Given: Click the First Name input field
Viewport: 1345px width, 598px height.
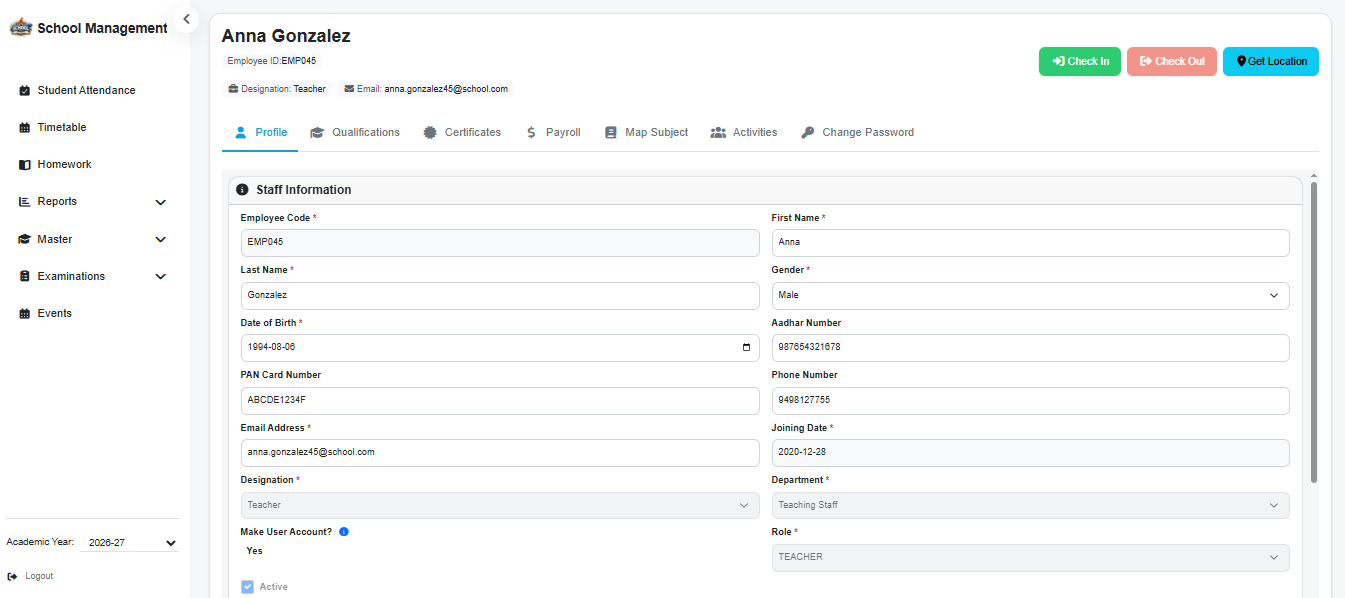Looking at the screenshot, I should (x=1030, y=242).
